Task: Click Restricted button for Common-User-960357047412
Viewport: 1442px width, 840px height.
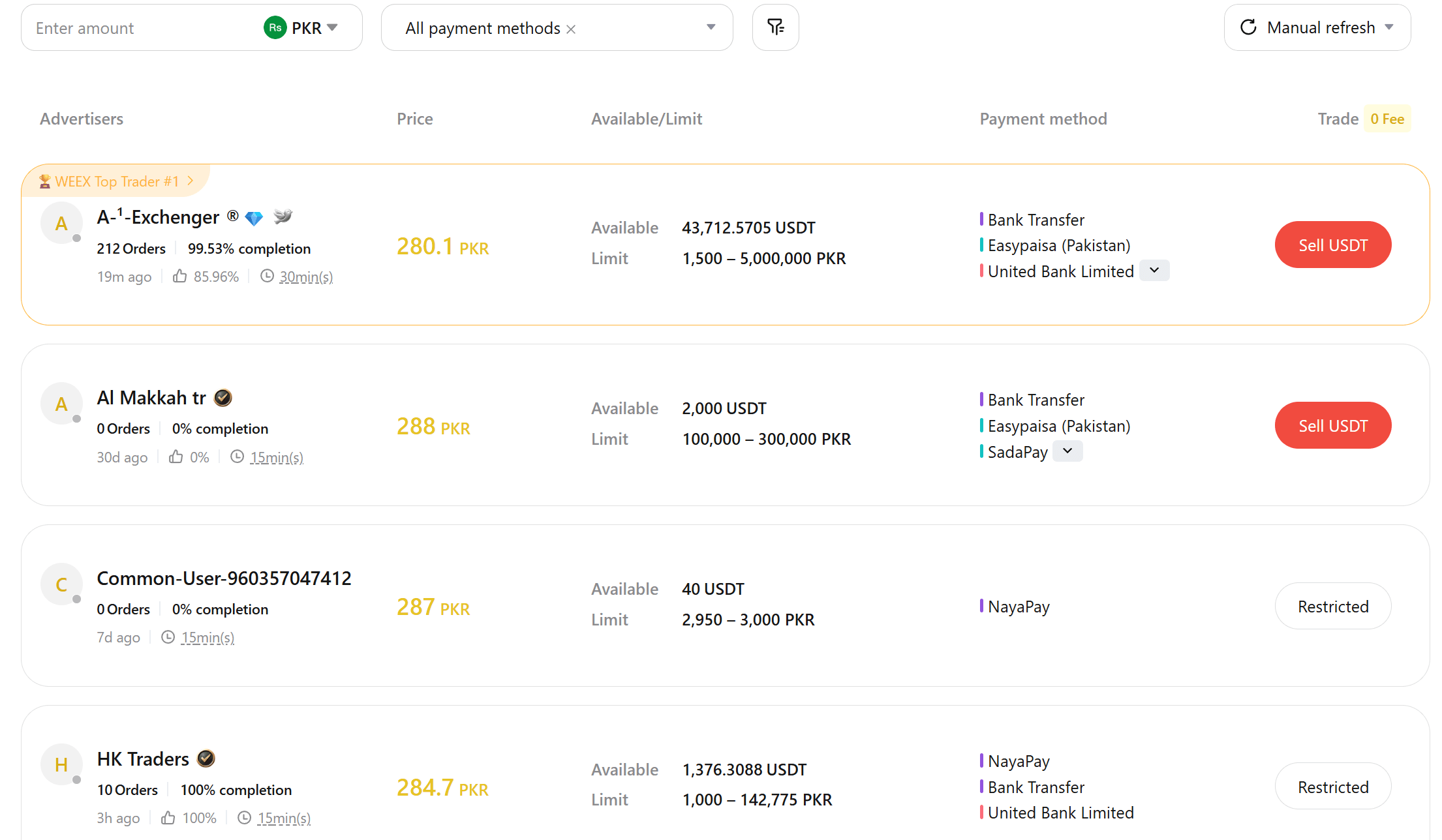Action: [x=1333, y=606]
